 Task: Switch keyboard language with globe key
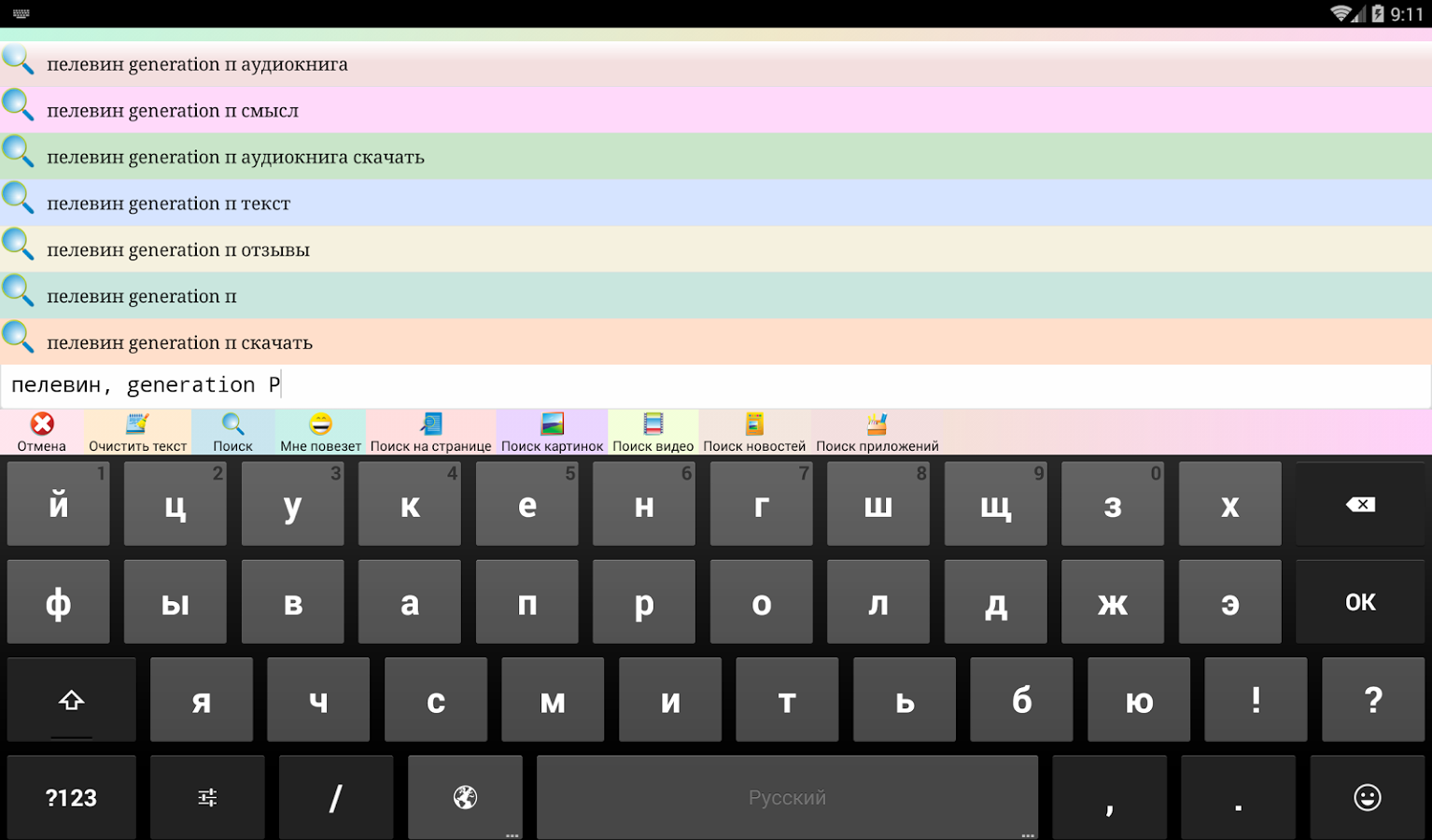pyautogui.click(x=465, y=797)
